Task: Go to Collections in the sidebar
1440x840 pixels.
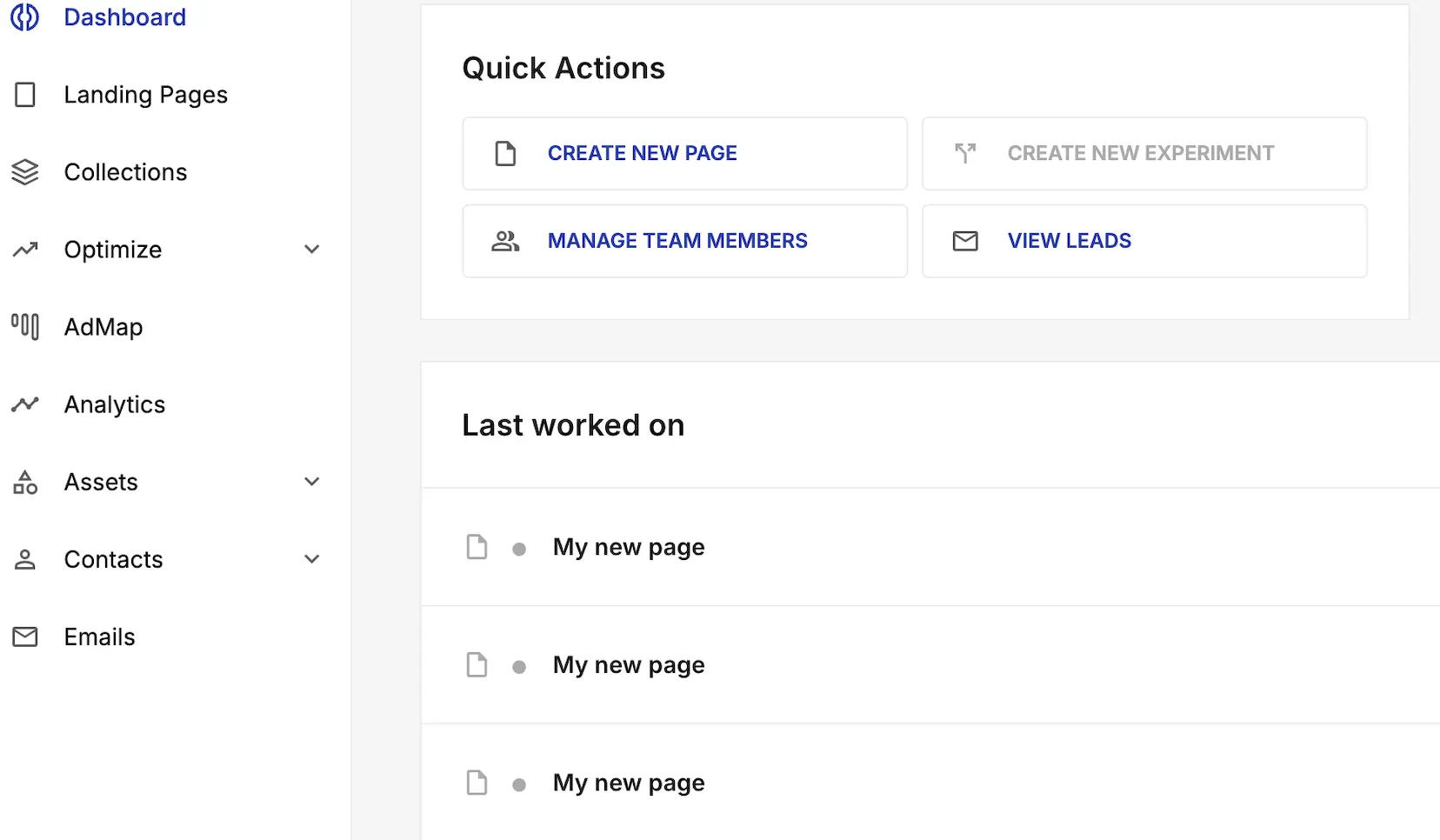Action: pyautogui.click(x=125, y=172)
